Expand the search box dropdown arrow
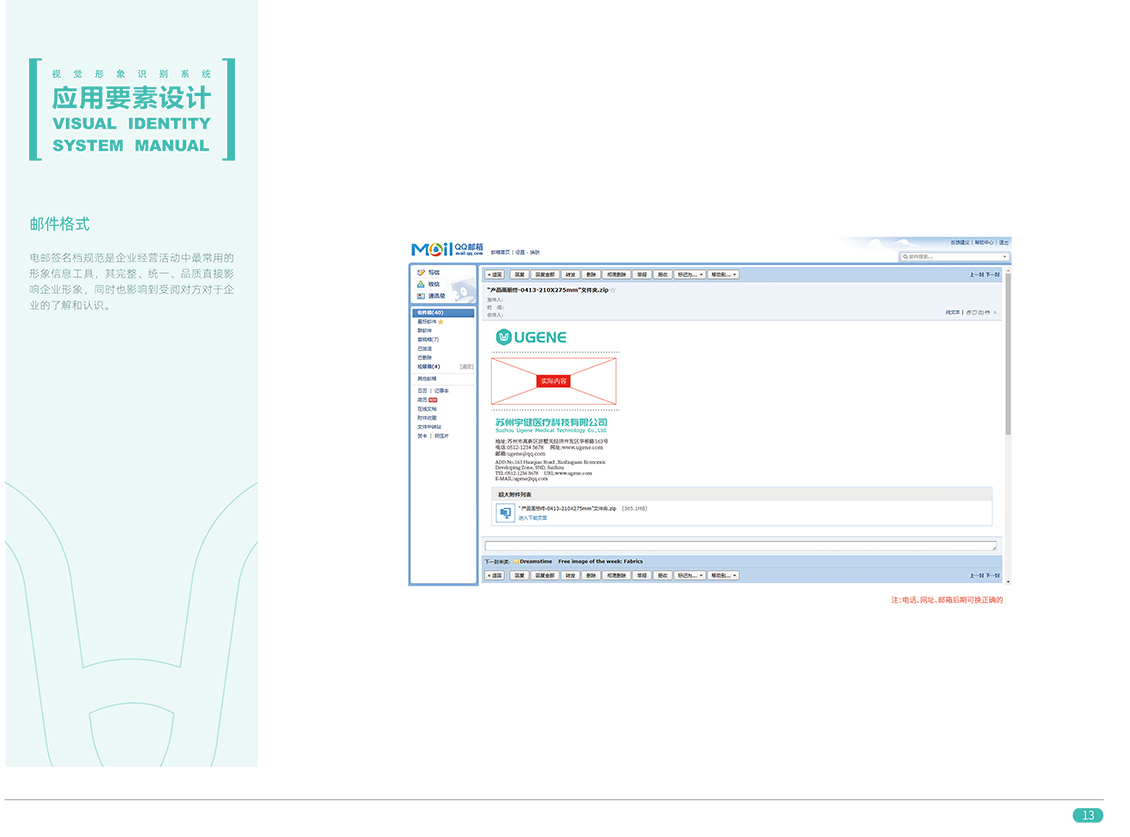1130x837 pixels. (x=1005, y=257)
